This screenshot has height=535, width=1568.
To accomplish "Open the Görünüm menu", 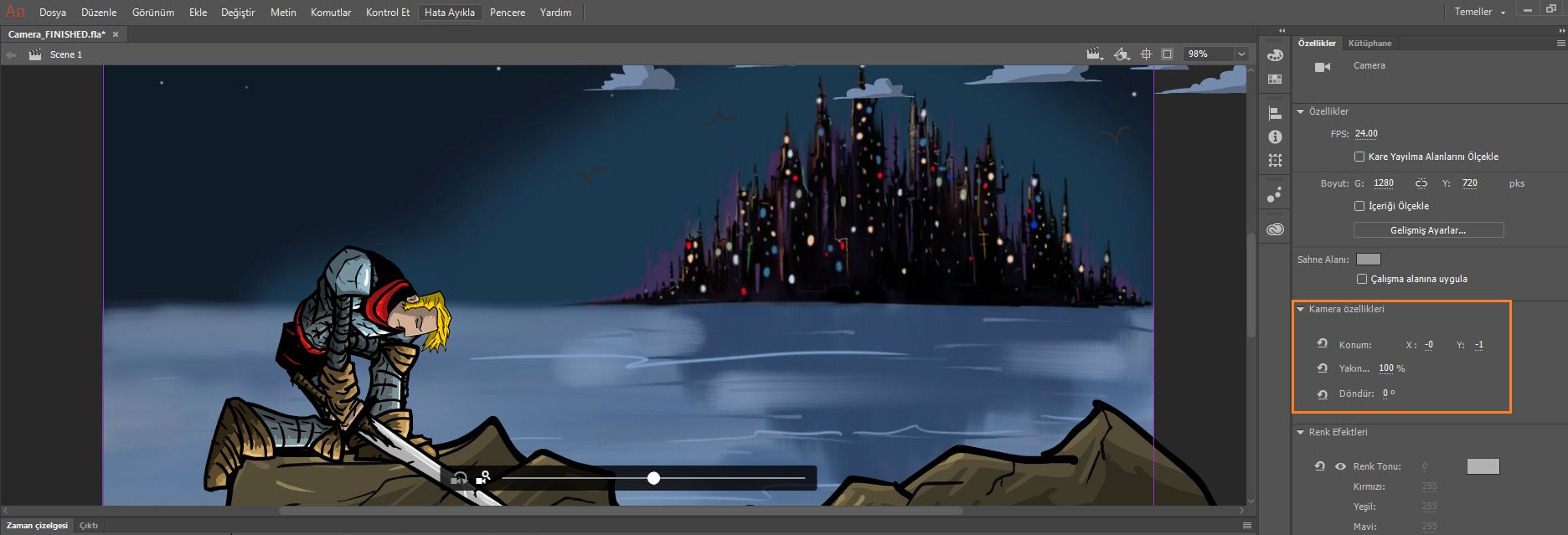I will (153, 13).
